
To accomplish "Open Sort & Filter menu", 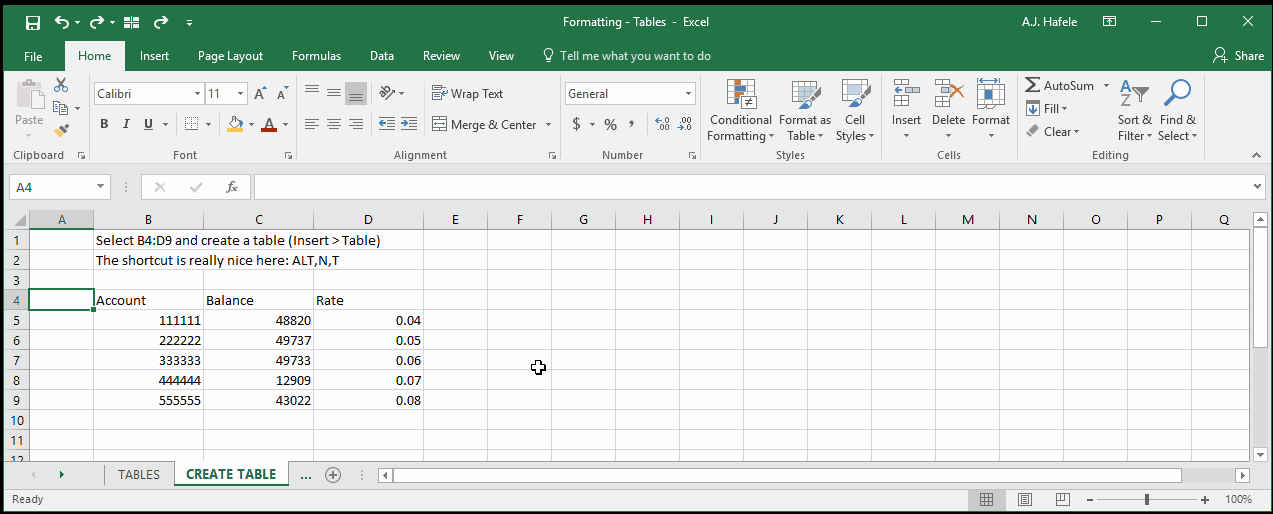I will pos(1135,111).
